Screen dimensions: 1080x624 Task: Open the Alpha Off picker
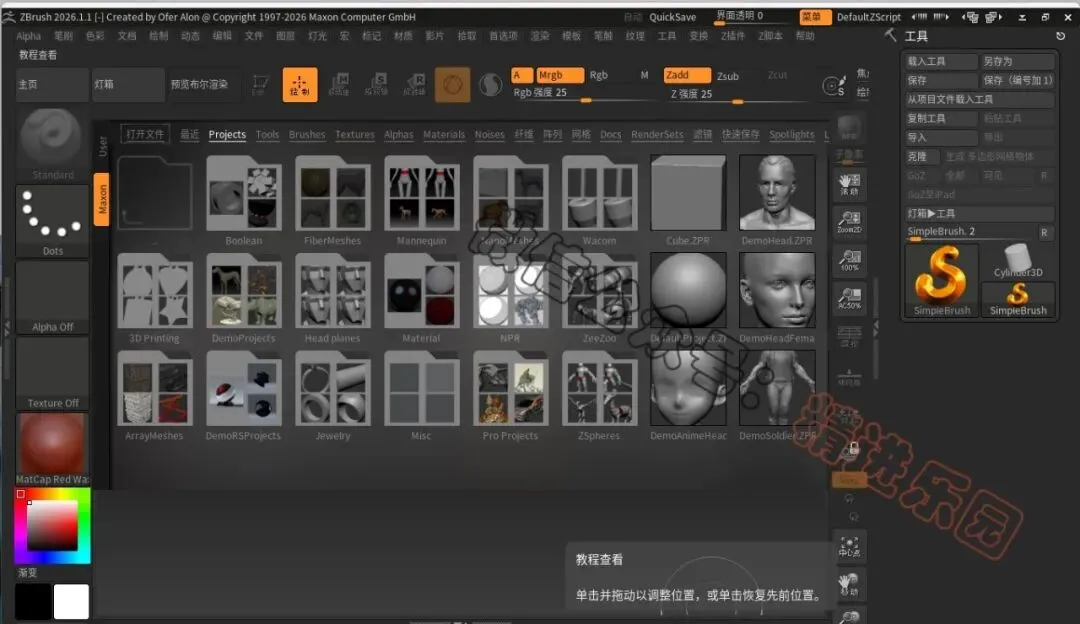pyautogui.click(x=52, y=298)
